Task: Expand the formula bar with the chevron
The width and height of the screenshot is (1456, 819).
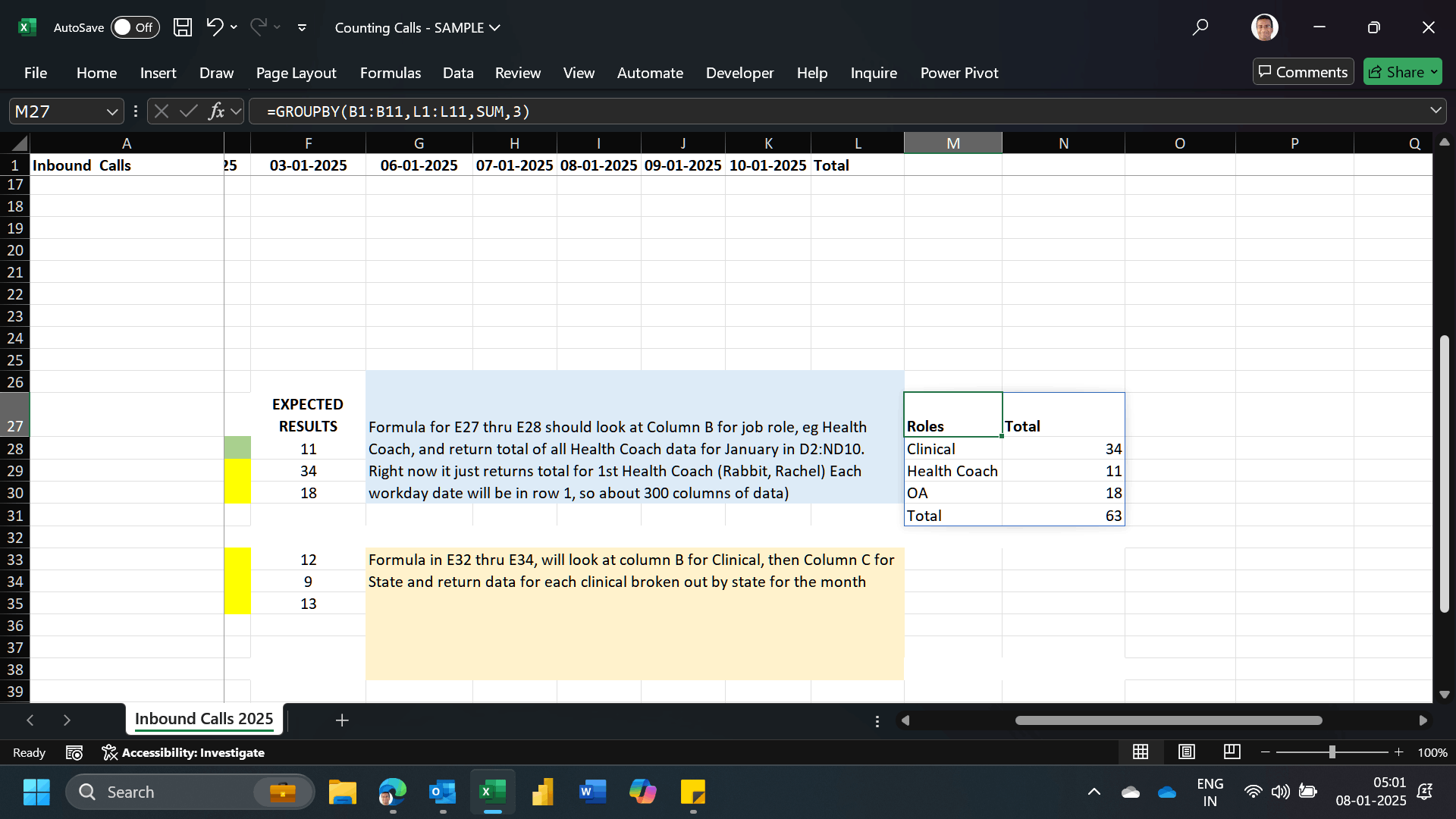Action: click(x=1436, y=111)
